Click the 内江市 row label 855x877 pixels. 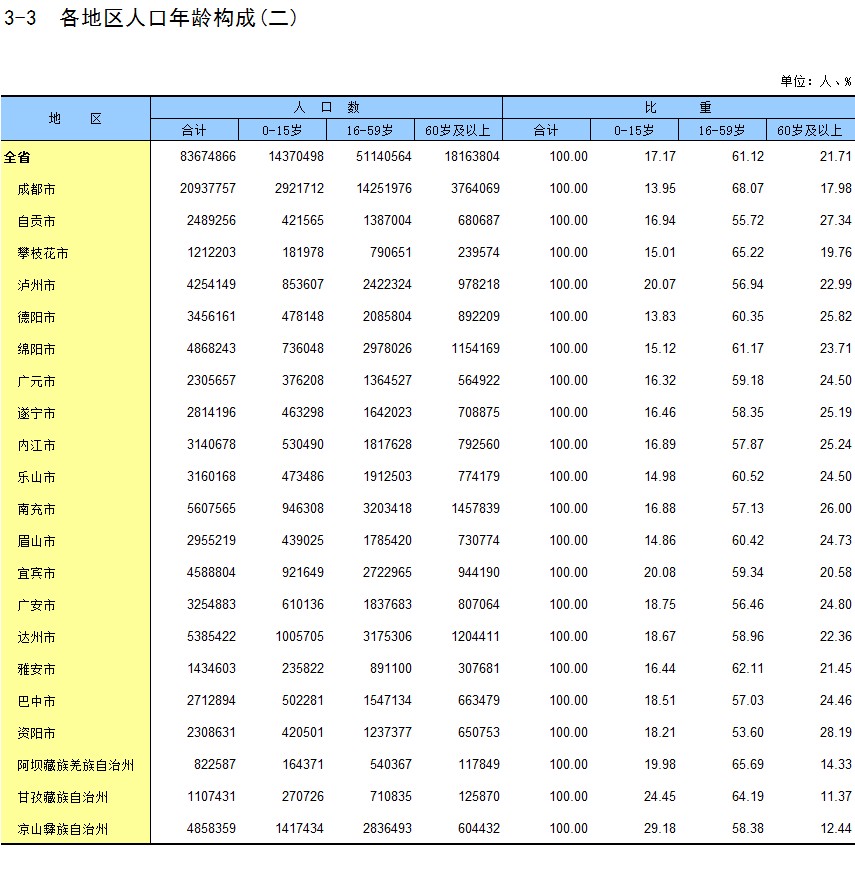pos(36,445)
